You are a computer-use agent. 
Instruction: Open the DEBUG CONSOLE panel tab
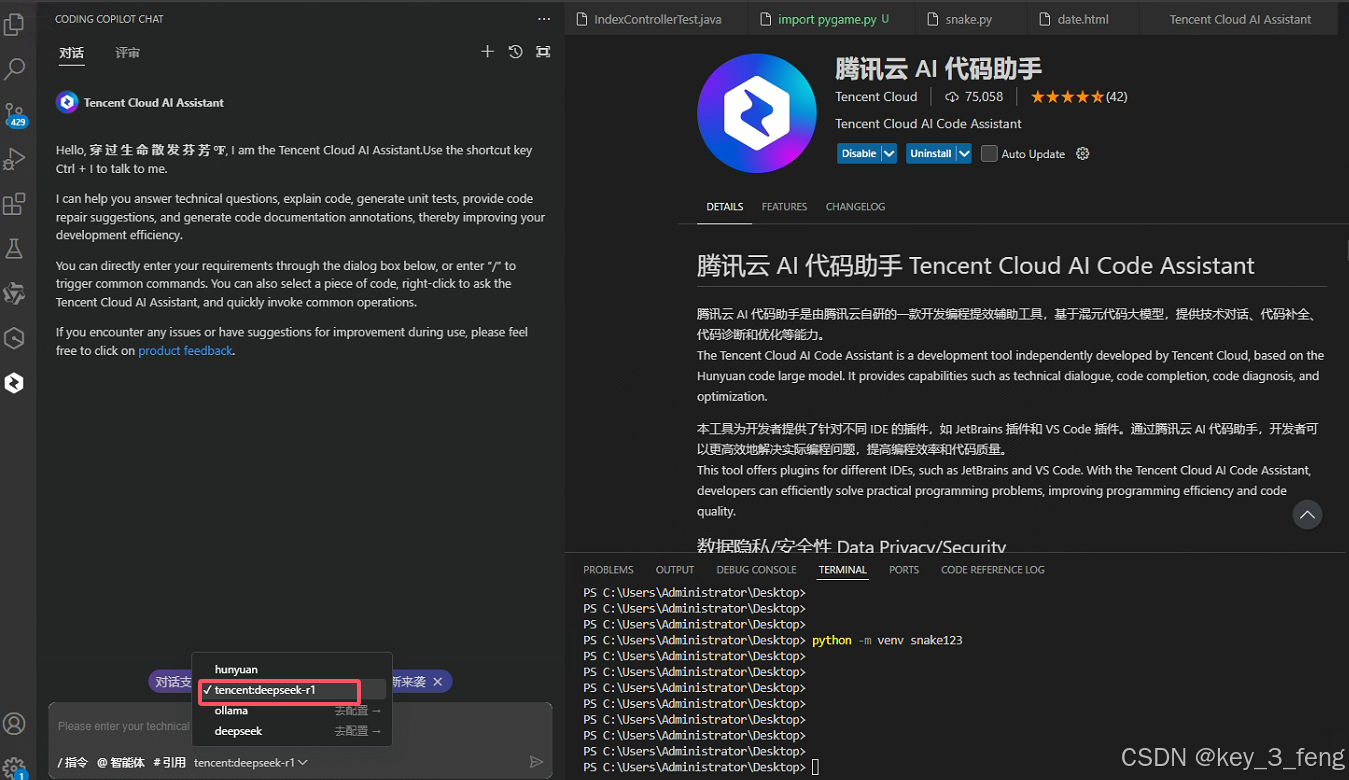coord(756,570)
